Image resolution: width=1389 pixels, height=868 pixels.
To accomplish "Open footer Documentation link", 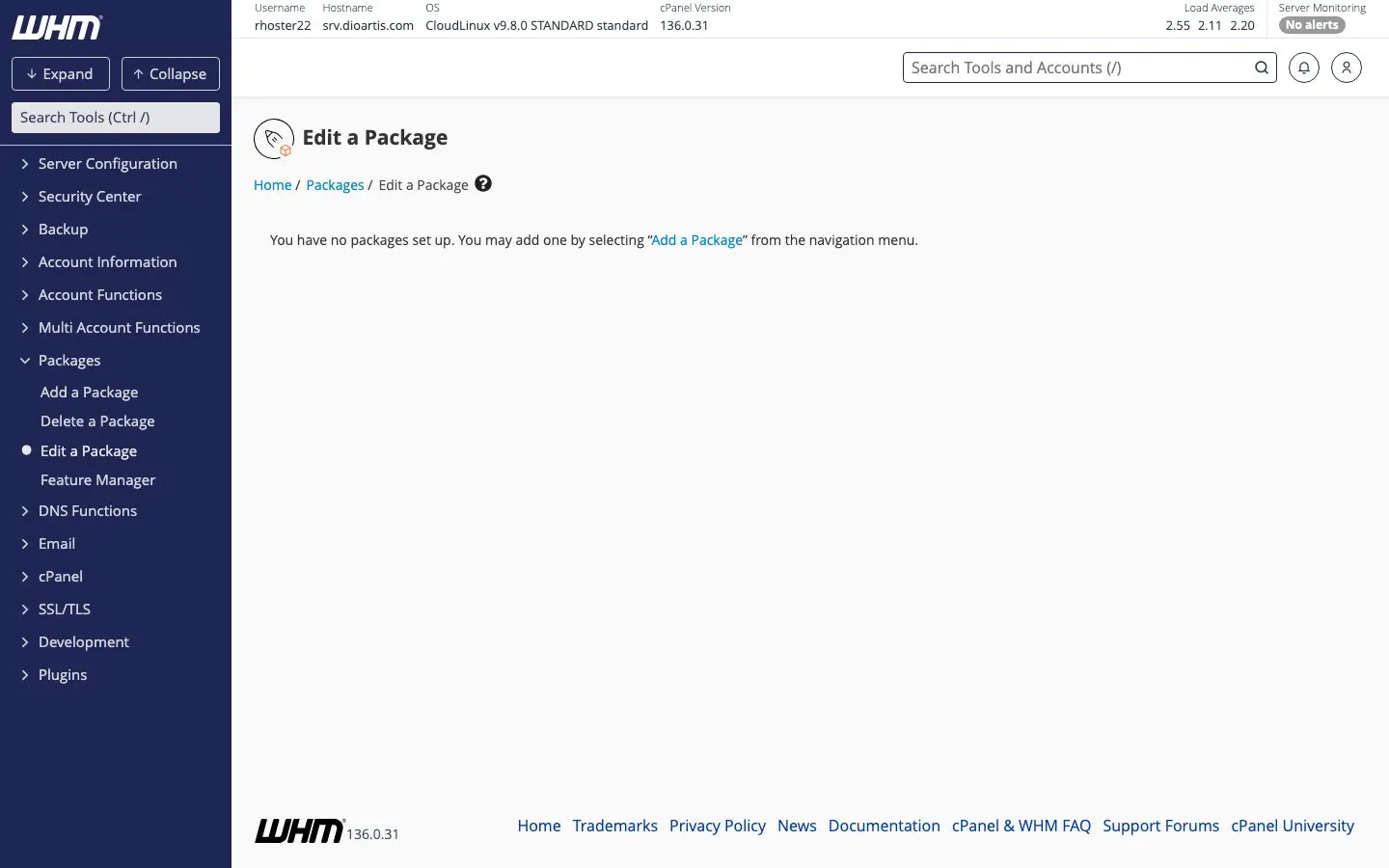I will [885, 826].
